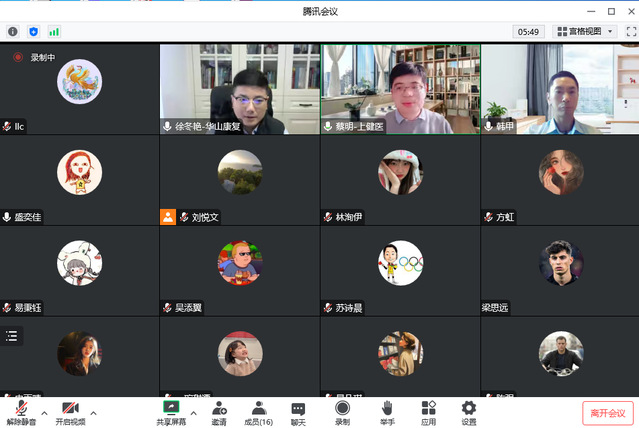The width and height of the screenshot is (639, 428).
Task: Select 蔡明-上健医 video tile
Action: click(x=400, y=88)
